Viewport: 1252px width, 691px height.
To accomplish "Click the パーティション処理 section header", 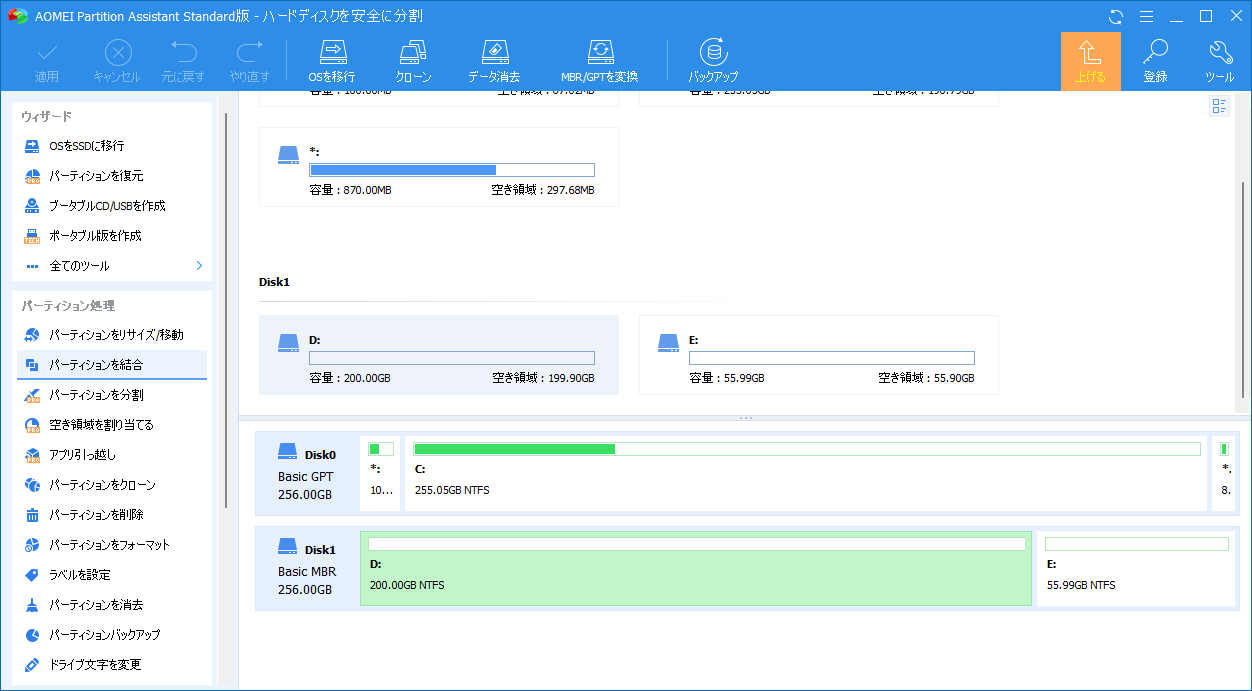I will click(x=68, y=306).
